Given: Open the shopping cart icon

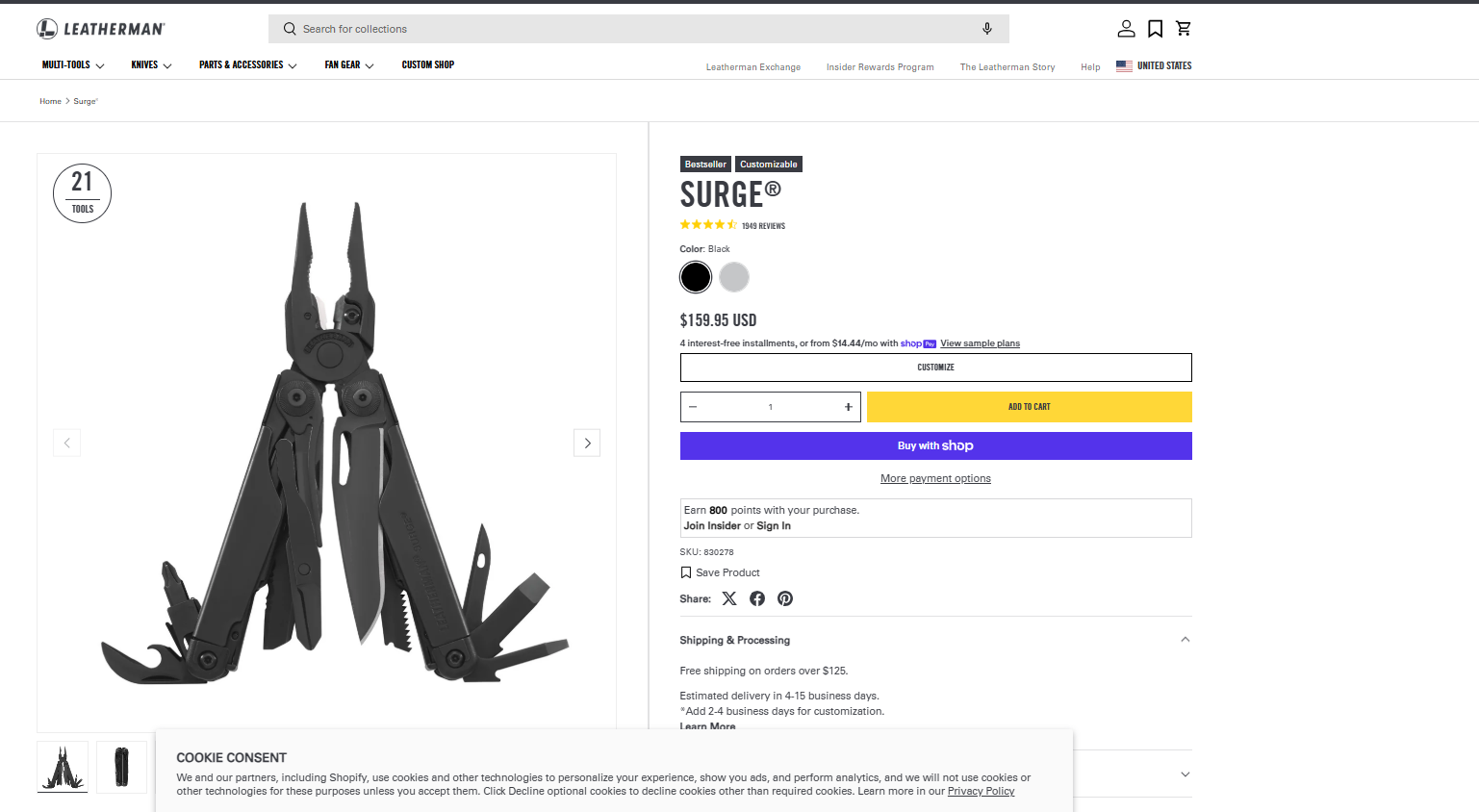Looking at the screenshot, I should tap(1184, 29).
